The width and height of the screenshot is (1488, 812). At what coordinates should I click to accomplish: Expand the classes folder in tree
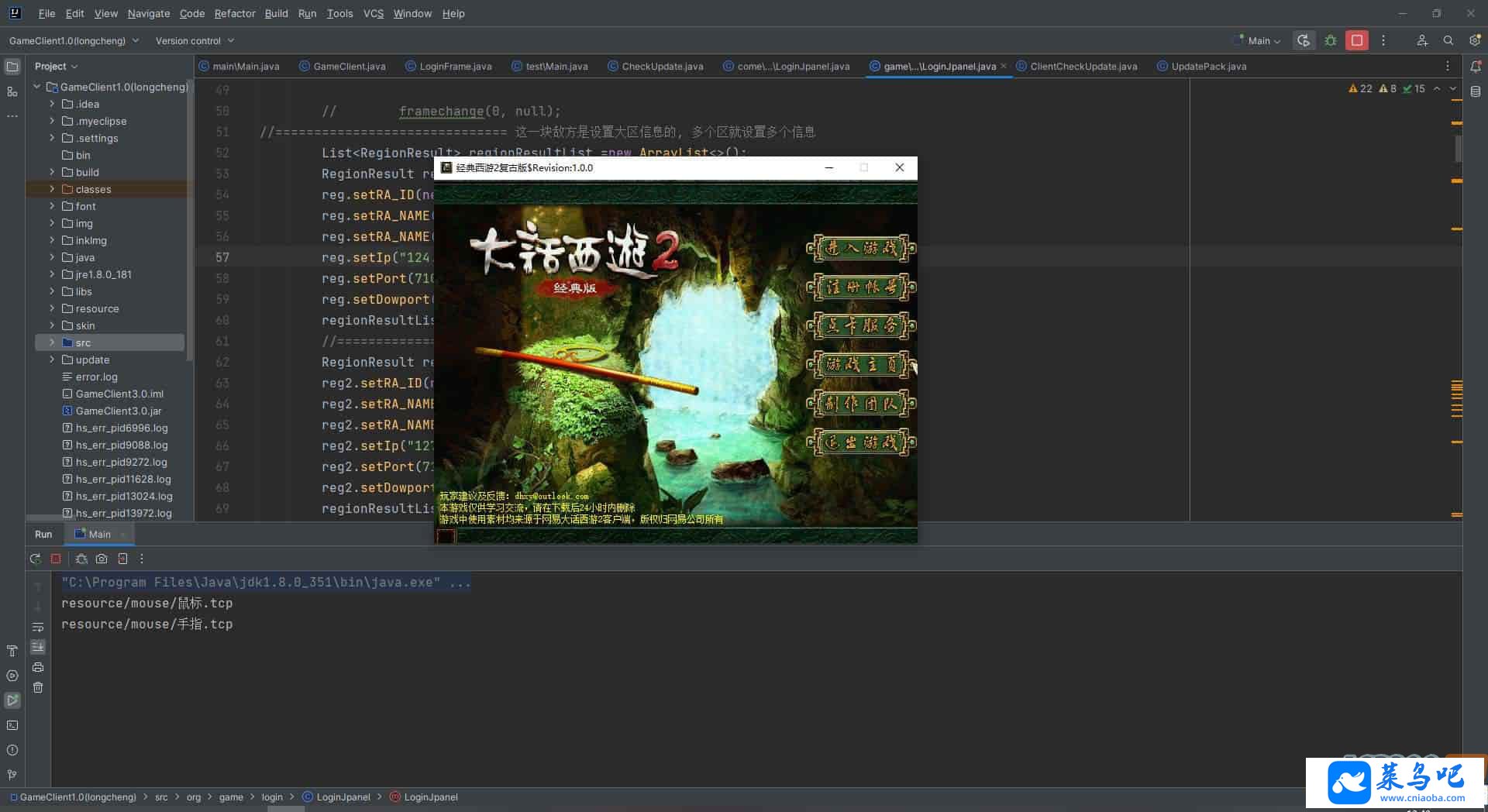pyautogui.click(x=52, y=189)
